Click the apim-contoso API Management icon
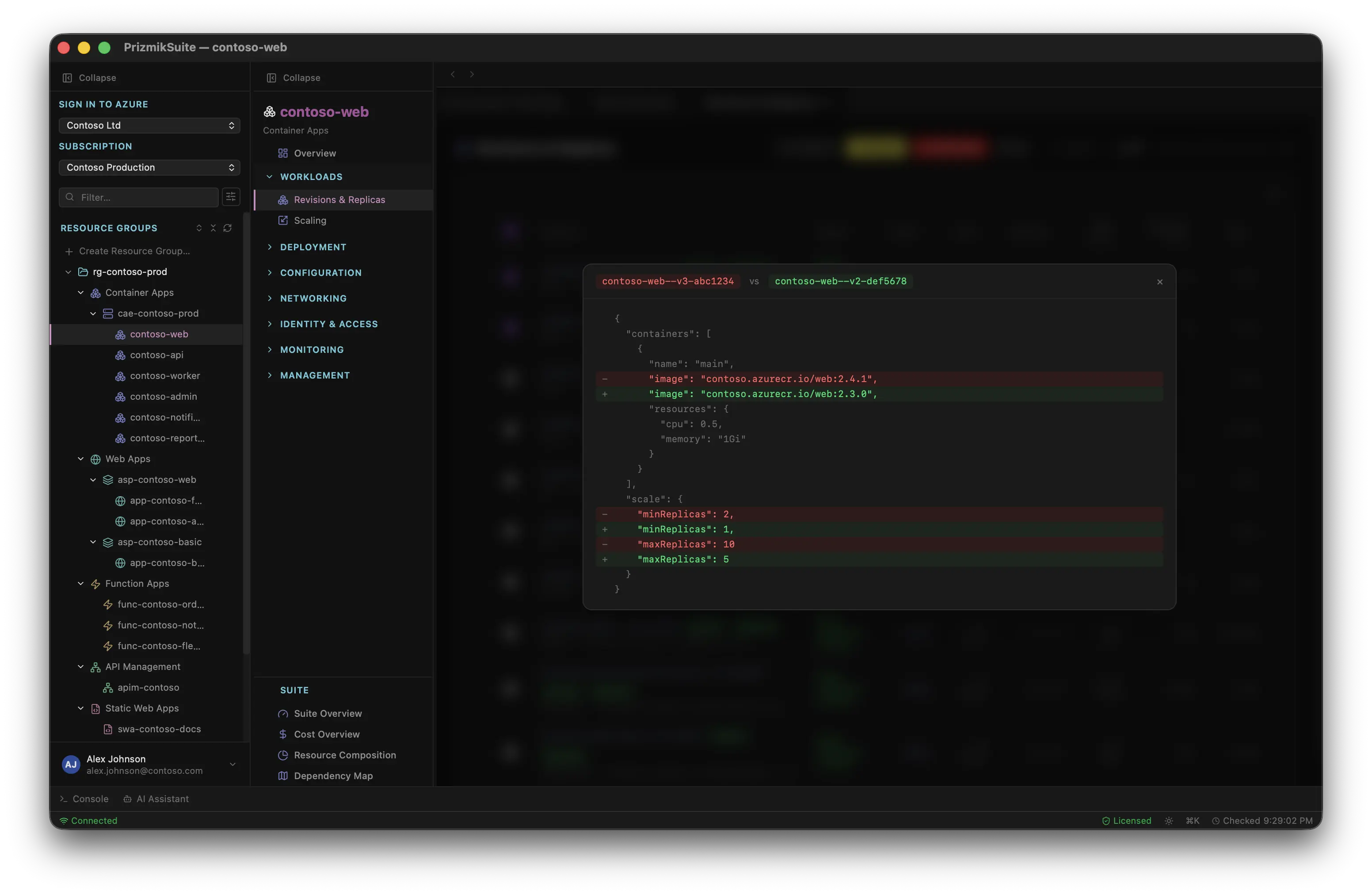This screenshot has width=1372, height=895. (108, 688)
